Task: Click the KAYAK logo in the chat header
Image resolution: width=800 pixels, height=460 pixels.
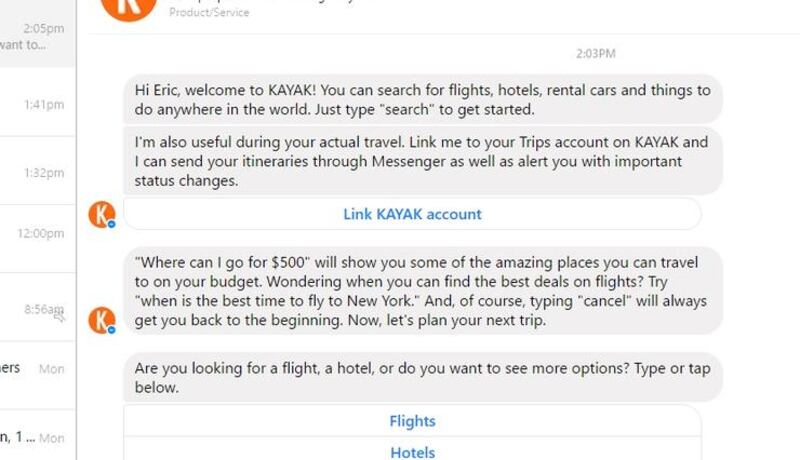Action: tap(129, 7)
